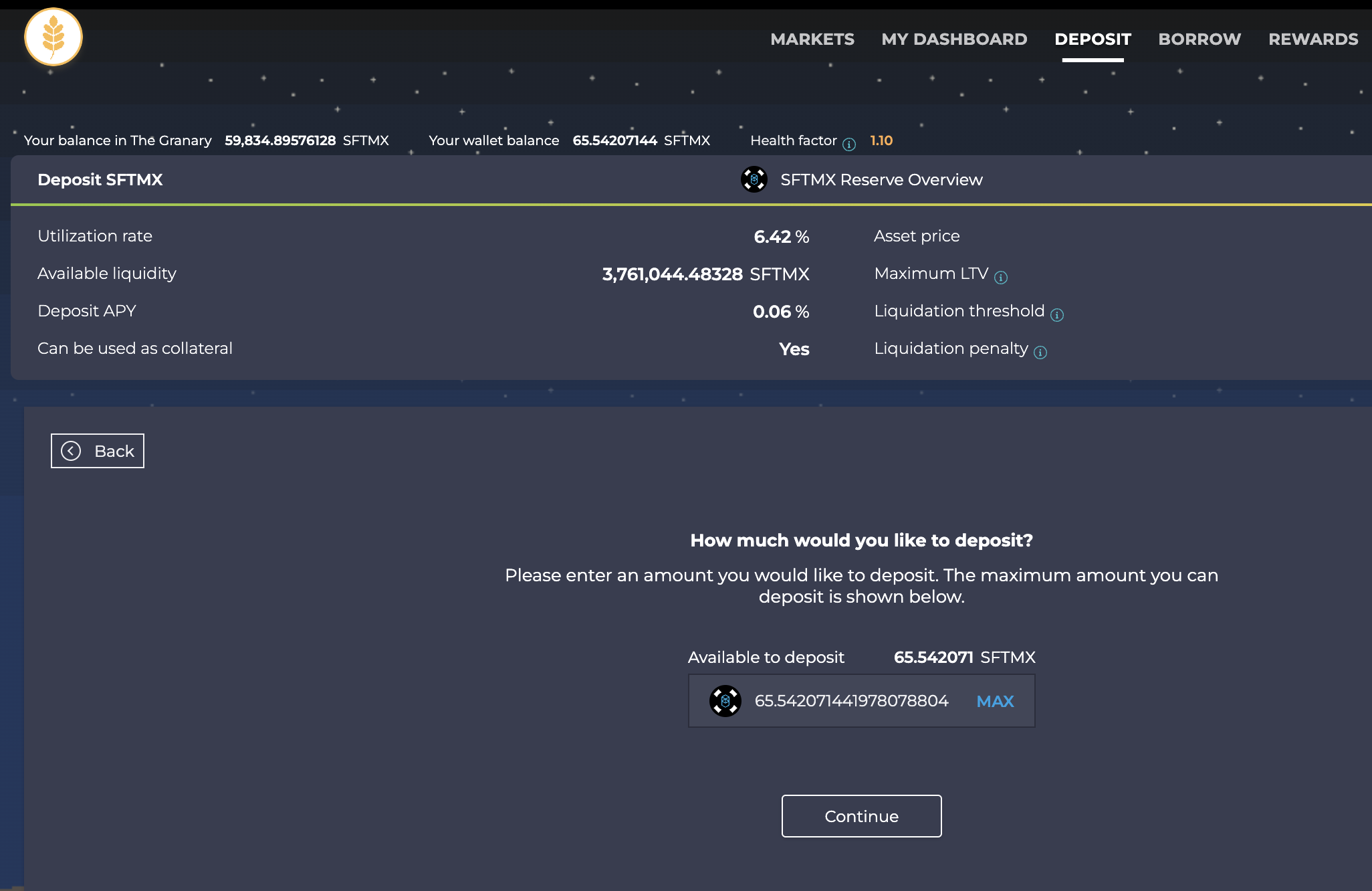The image size is (1372, 891).
Task: Click the back arrow circle icon
Action: 71,451
